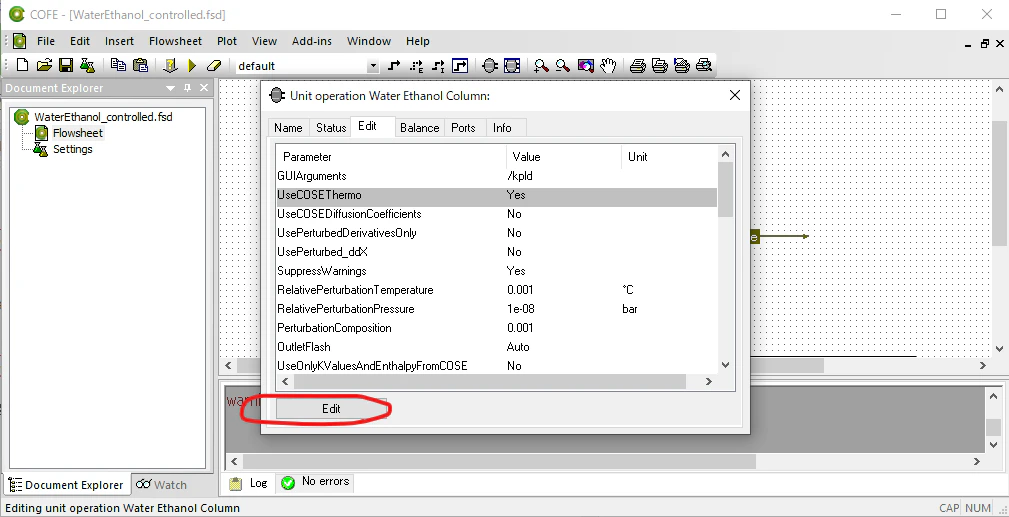Pin the Document Explorer panel
The height and width of the screenshot is (517, 1009).
click(188, 88)
